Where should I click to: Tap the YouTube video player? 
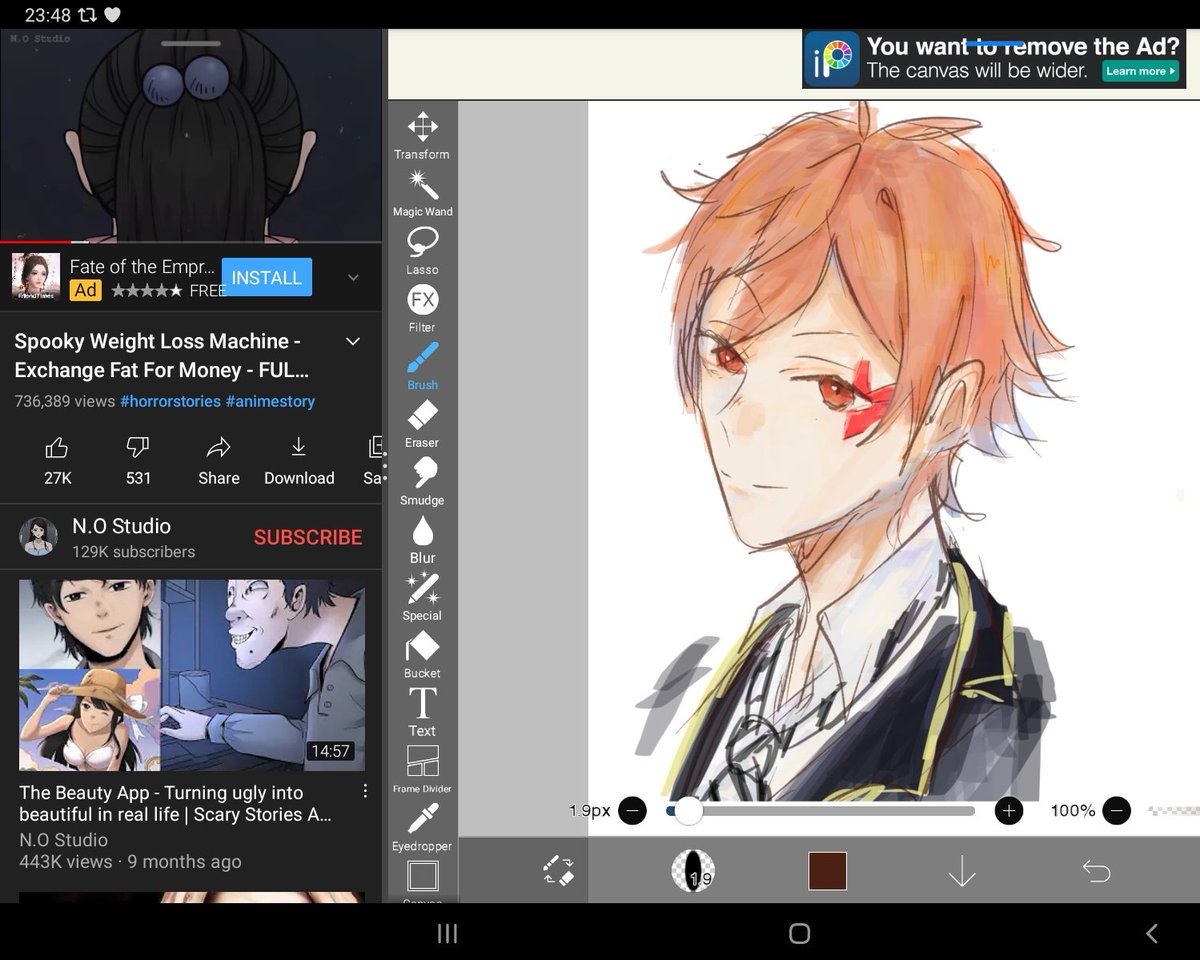coord(190,135)
